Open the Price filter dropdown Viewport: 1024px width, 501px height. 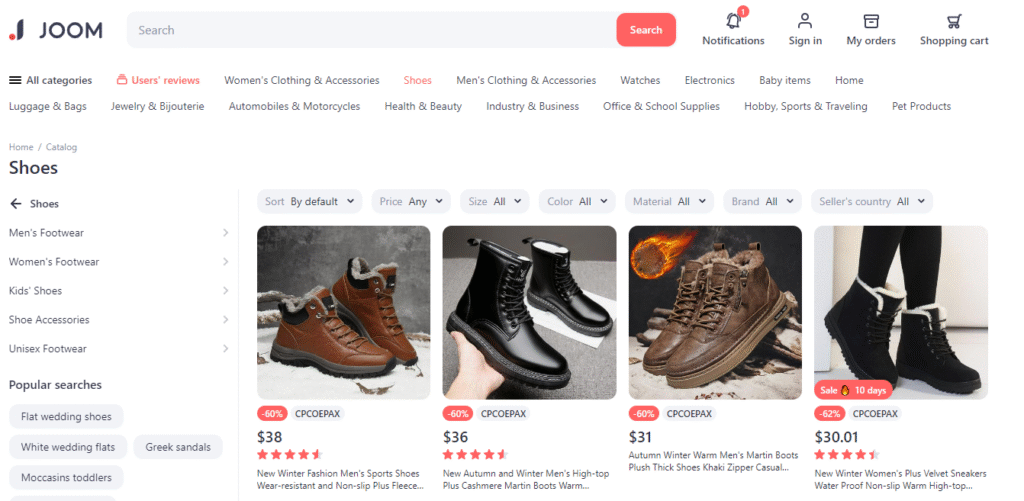click(x=411, y=201)
